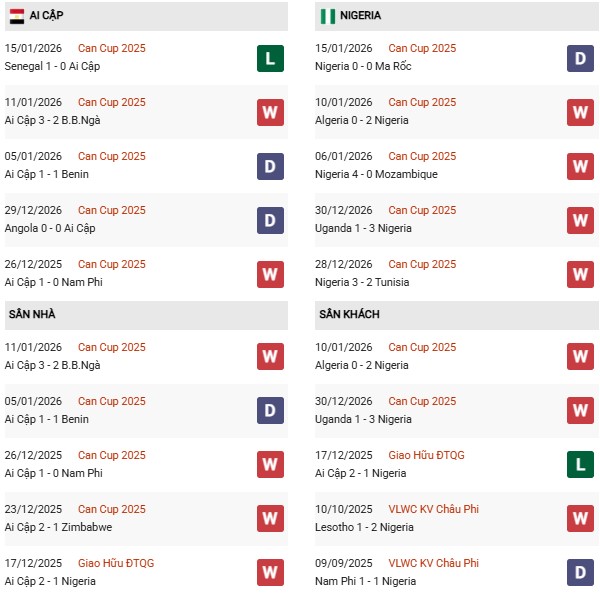Click the green L badge under Sân Khách

click(580, 465)
